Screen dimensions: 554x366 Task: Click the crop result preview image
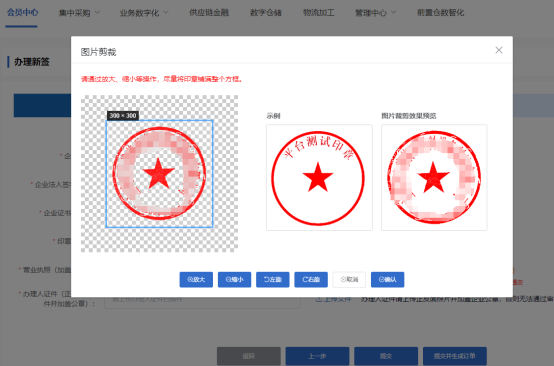point(434,177)
